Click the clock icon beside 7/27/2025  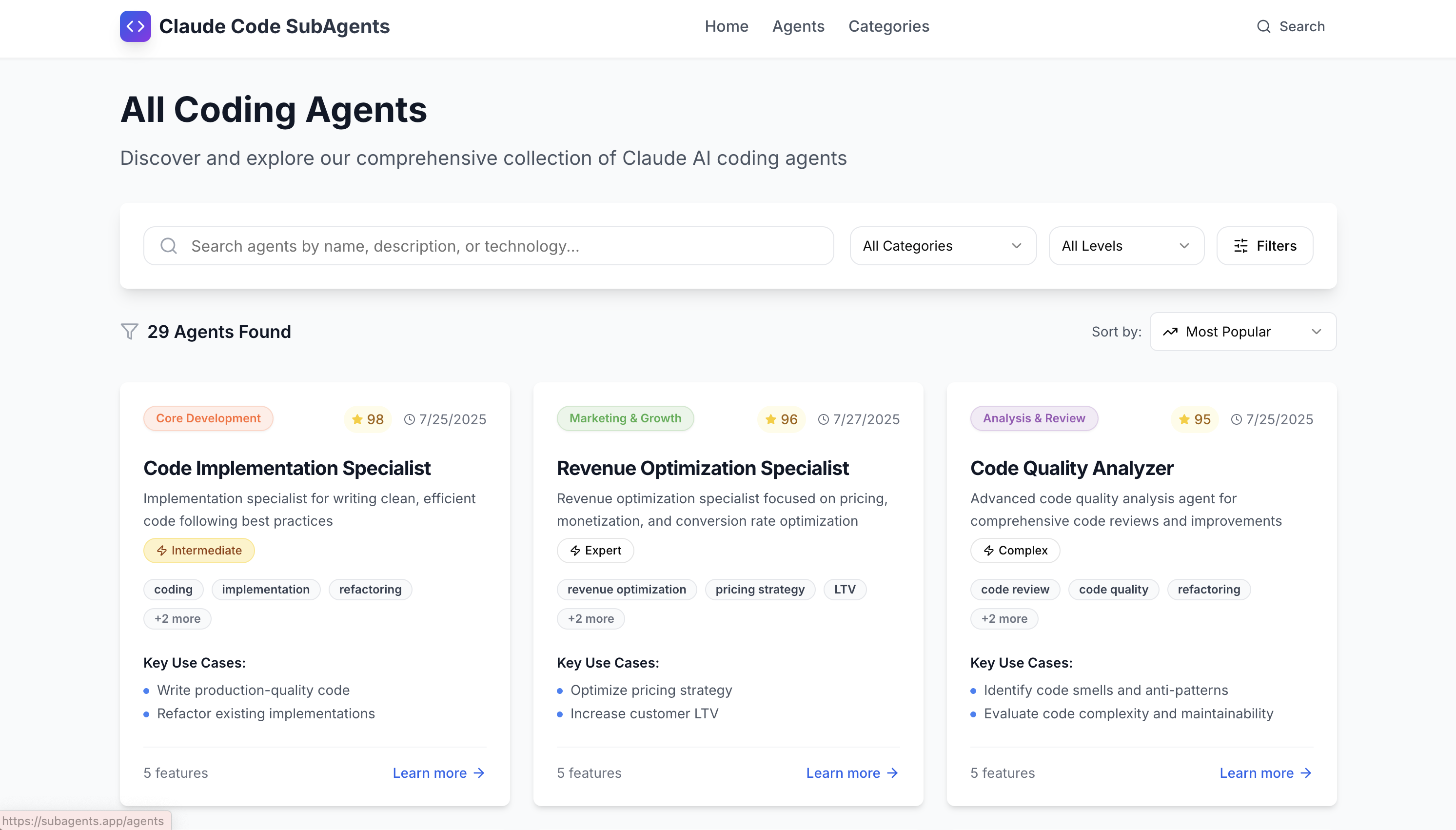coord(823,419)
